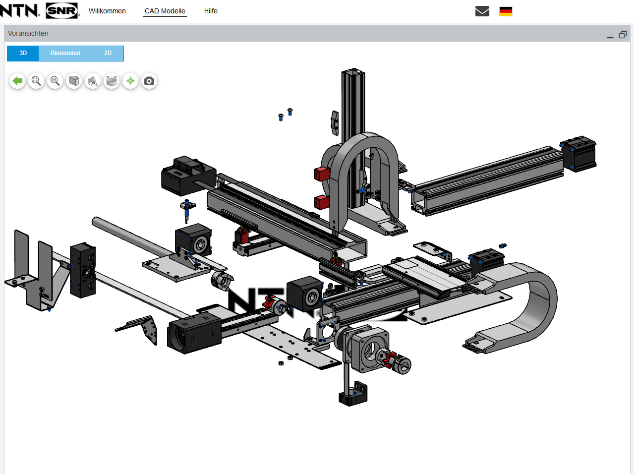This screenshot has width=634, height=474.
Task: Switch to the Dimension tab
Action: click(x=66, y=53)
